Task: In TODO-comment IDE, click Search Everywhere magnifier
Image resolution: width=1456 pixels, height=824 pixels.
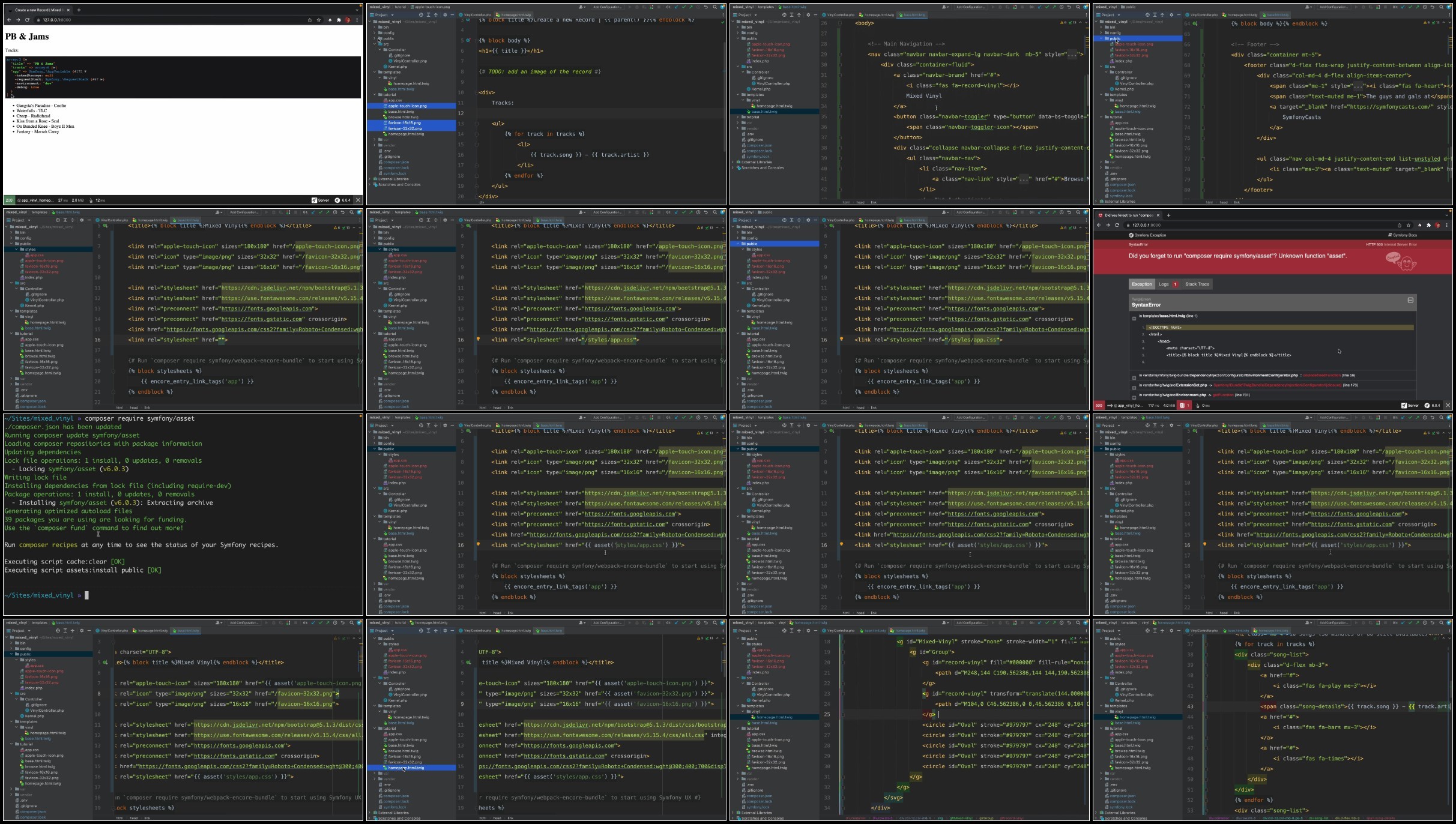Action: pyautogui.click(x=715, y=7)
